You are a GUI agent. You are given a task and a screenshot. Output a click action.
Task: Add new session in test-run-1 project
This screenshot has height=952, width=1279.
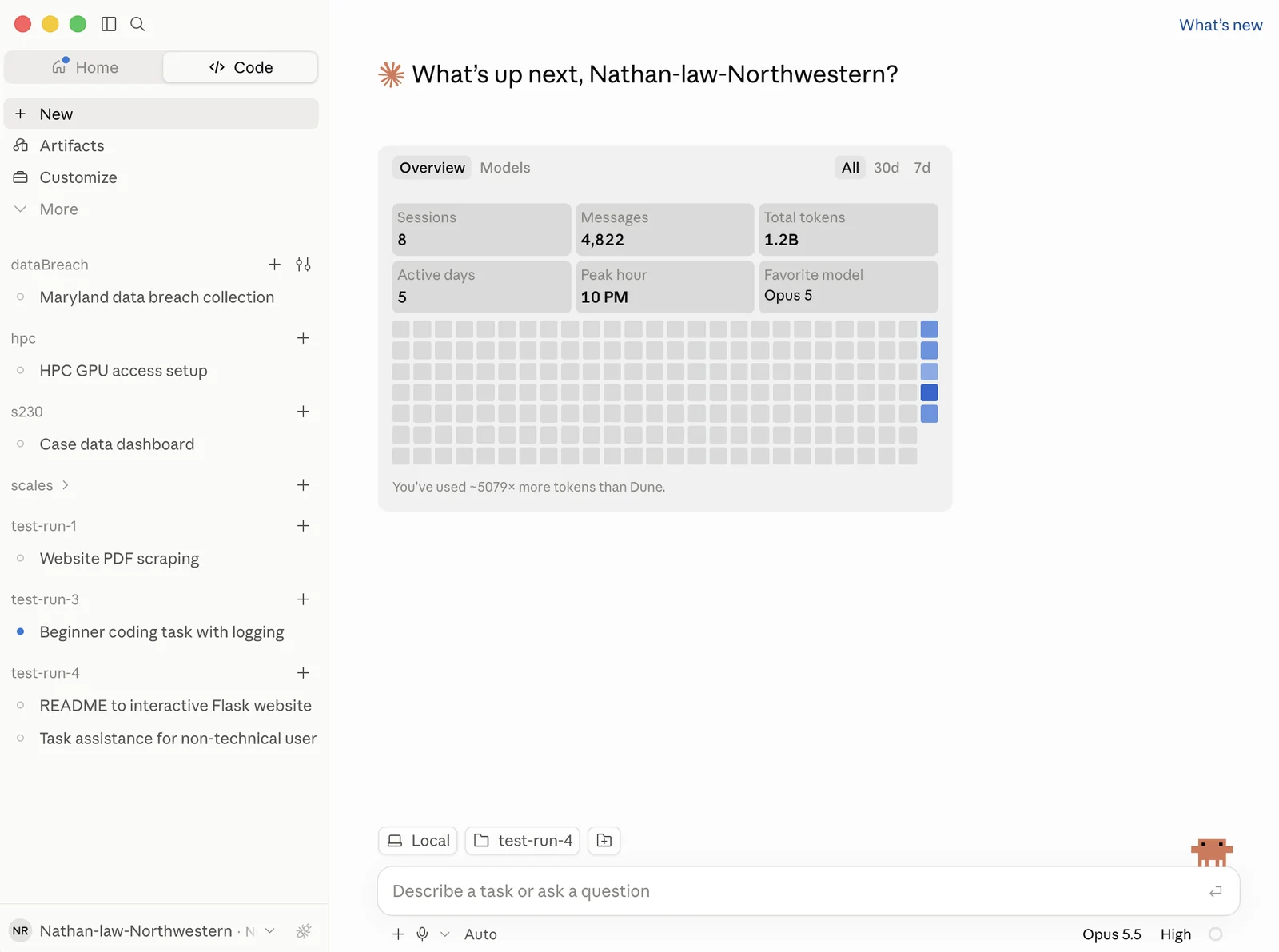303,526
